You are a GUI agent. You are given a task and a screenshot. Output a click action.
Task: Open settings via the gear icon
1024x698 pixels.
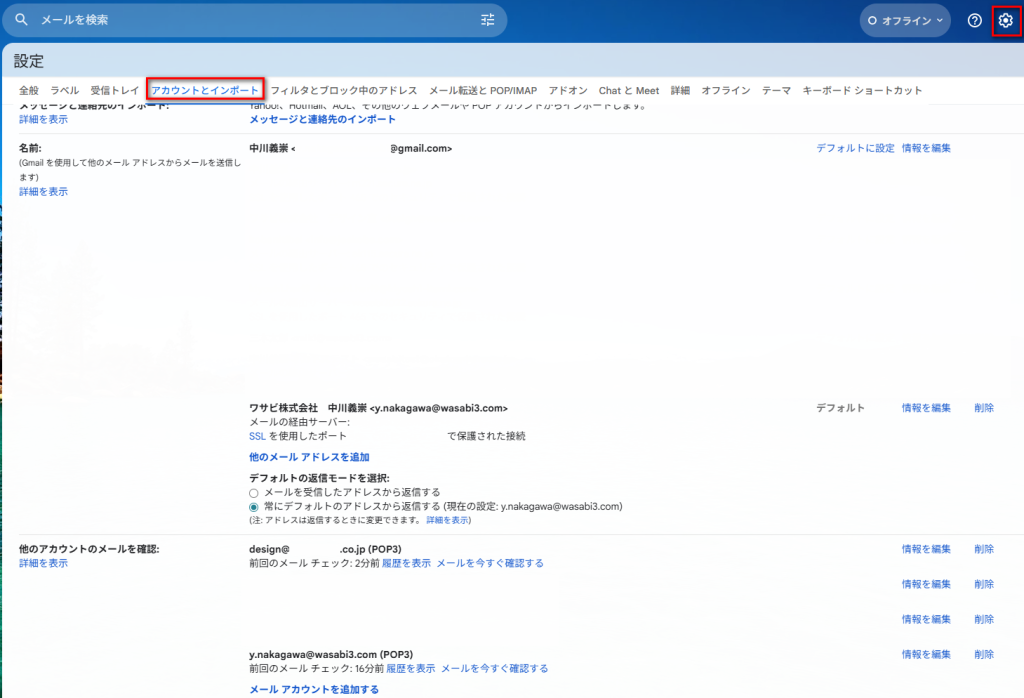[1005, 20]
